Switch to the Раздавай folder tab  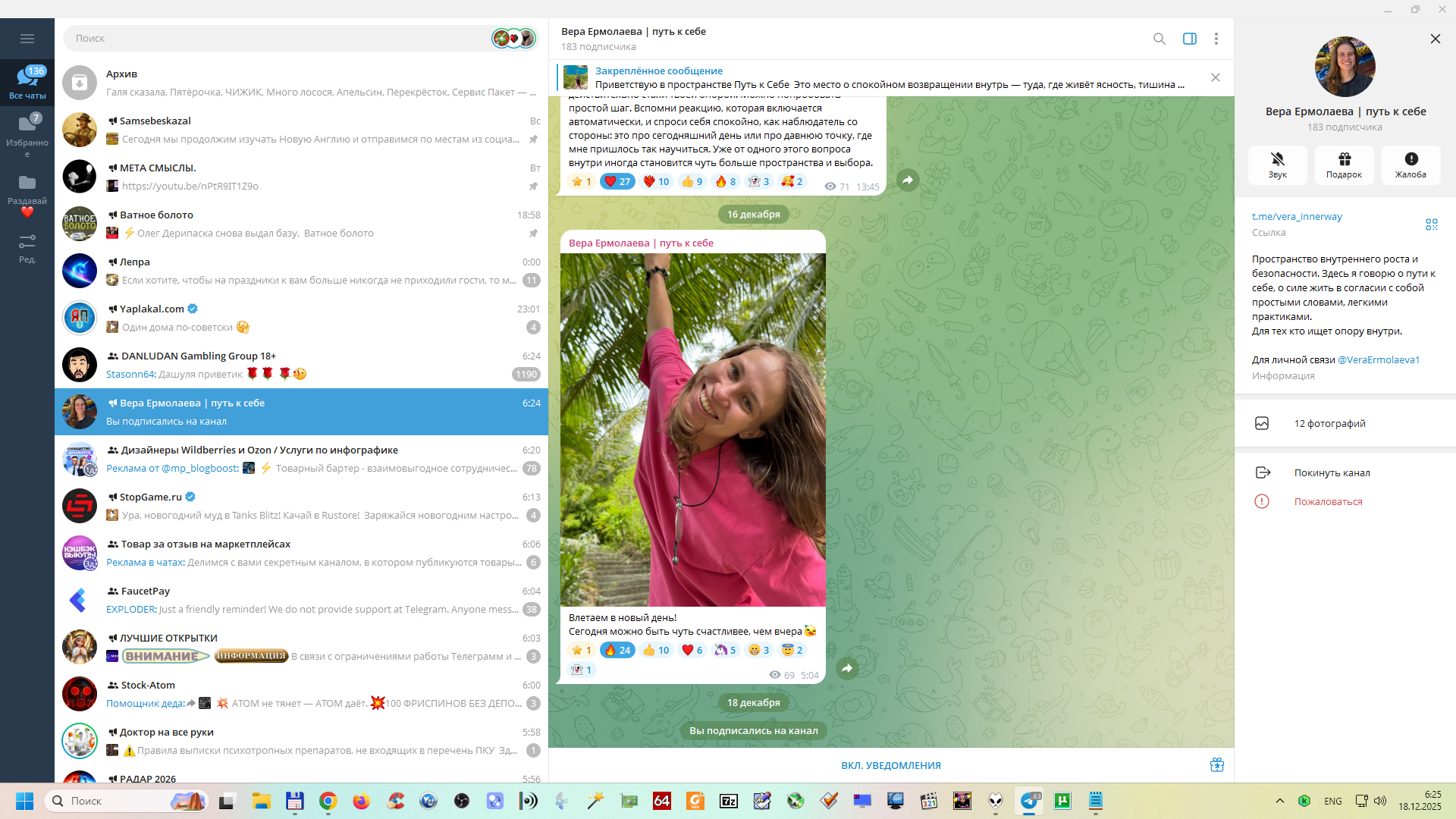pos(27,190)
